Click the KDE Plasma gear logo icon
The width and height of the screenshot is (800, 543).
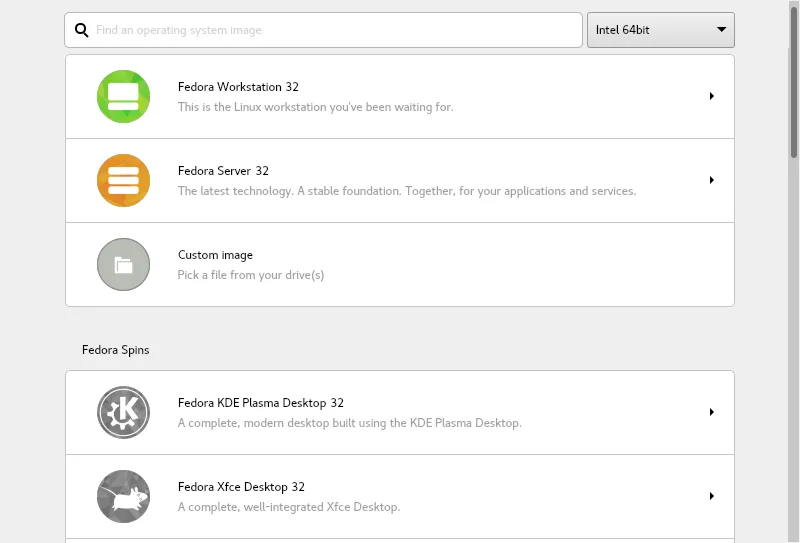point(123,412)
